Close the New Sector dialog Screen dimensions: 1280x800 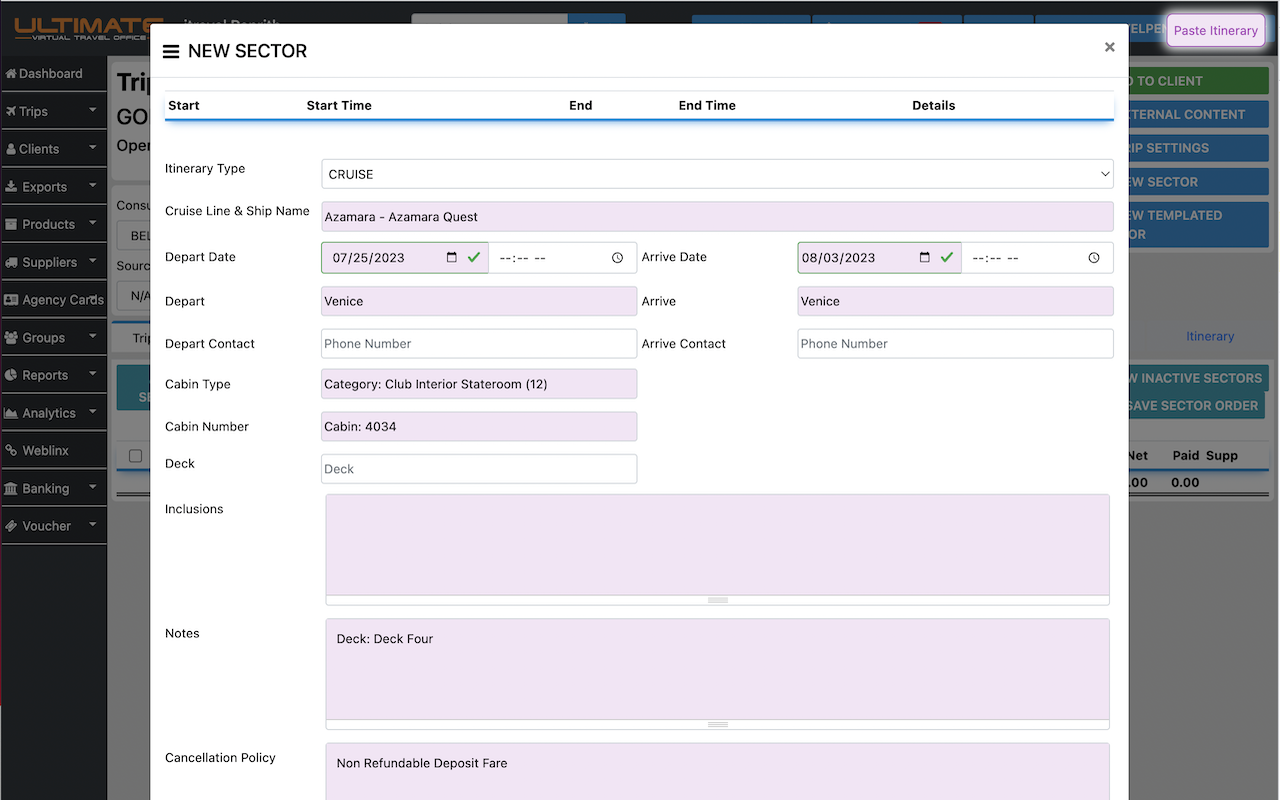pyautogui.click(x=1109, y=47)
